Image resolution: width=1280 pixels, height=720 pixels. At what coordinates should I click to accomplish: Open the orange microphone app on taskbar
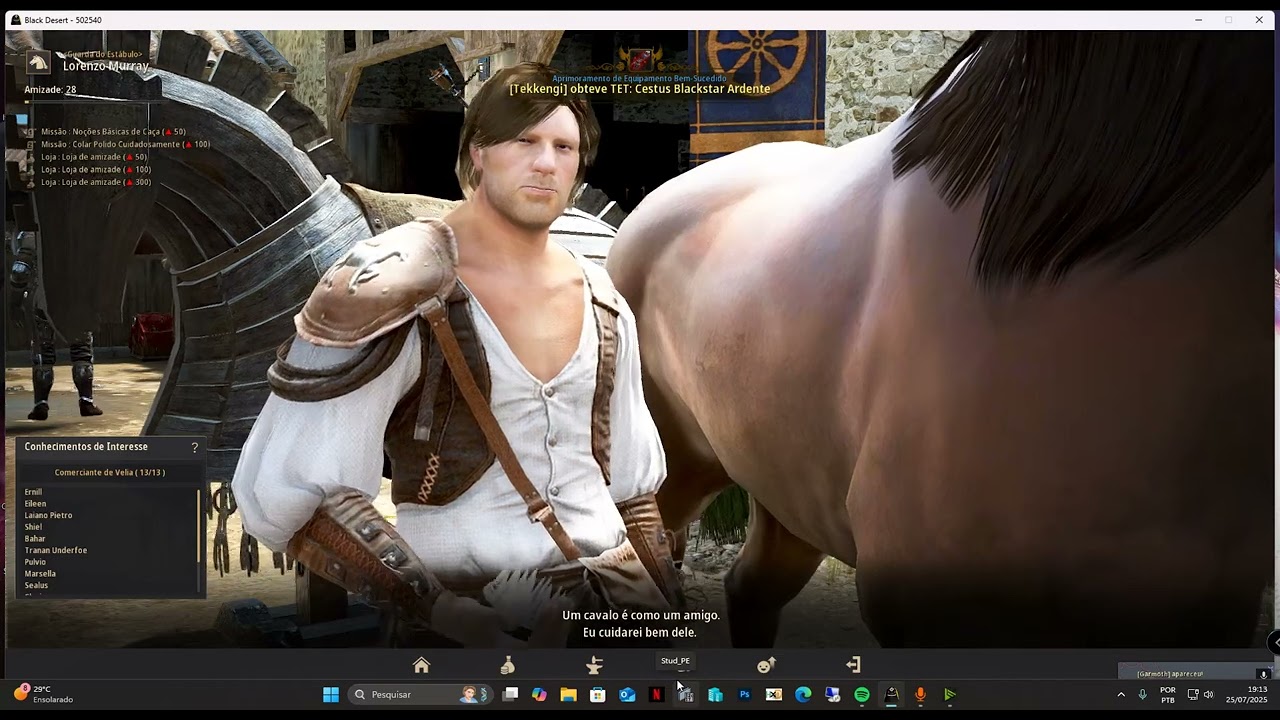pos(920,694)
